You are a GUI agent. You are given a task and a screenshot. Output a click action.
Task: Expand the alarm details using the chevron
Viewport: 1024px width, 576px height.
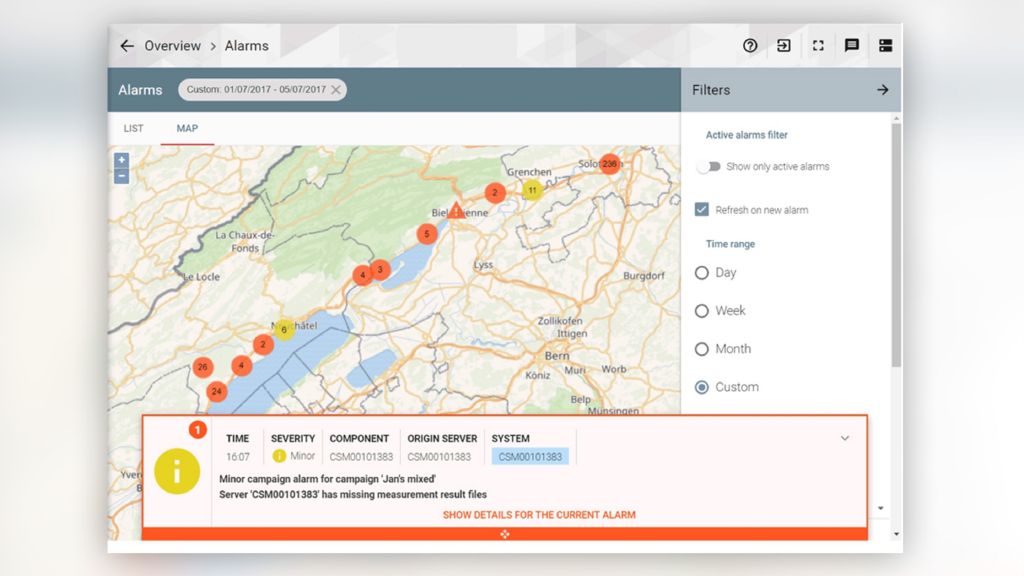coord(845,438)
